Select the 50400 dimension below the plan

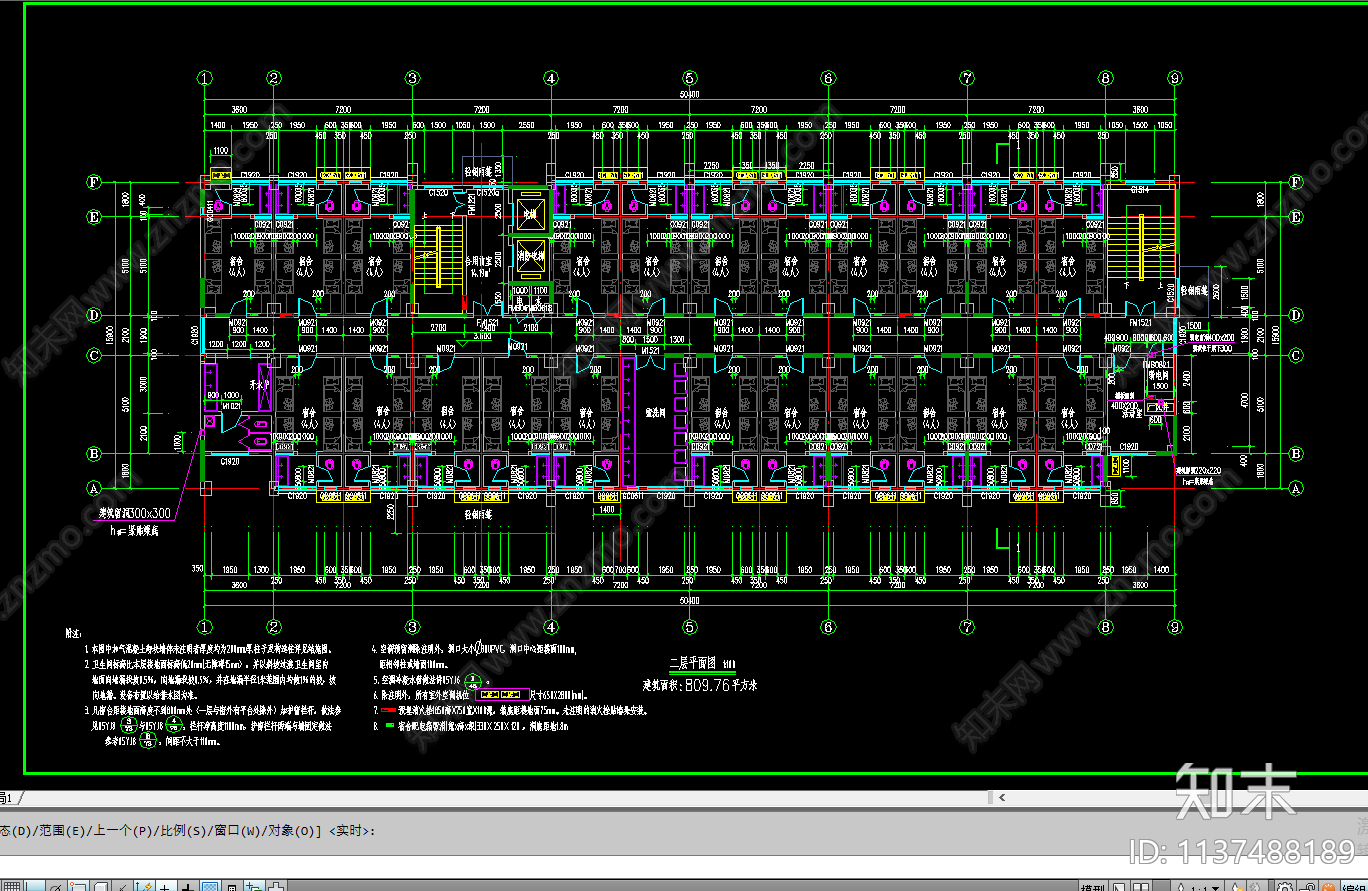pyautogui.click(x=689, y=601)
